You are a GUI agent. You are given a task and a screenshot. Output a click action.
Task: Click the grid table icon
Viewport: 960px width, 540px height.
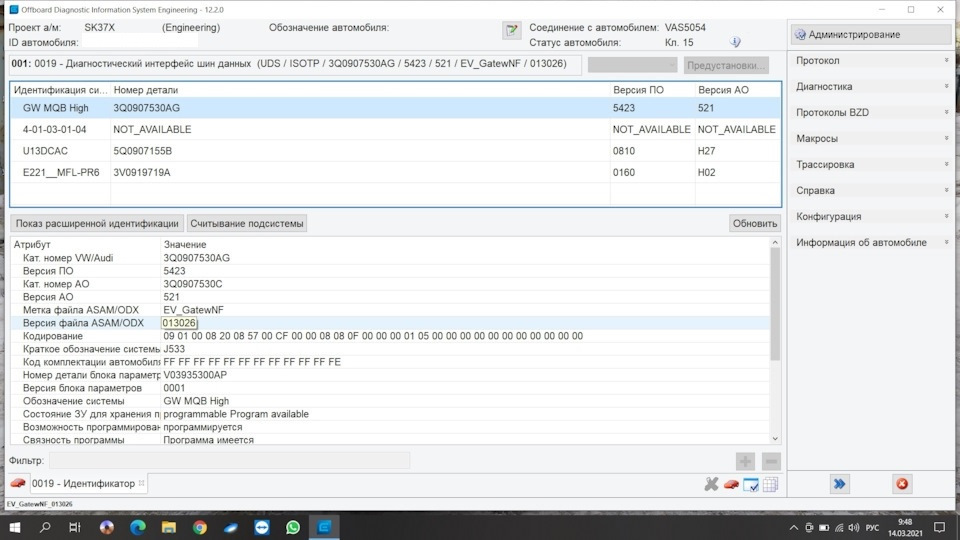pyautogui.click(x=770, y=484)
